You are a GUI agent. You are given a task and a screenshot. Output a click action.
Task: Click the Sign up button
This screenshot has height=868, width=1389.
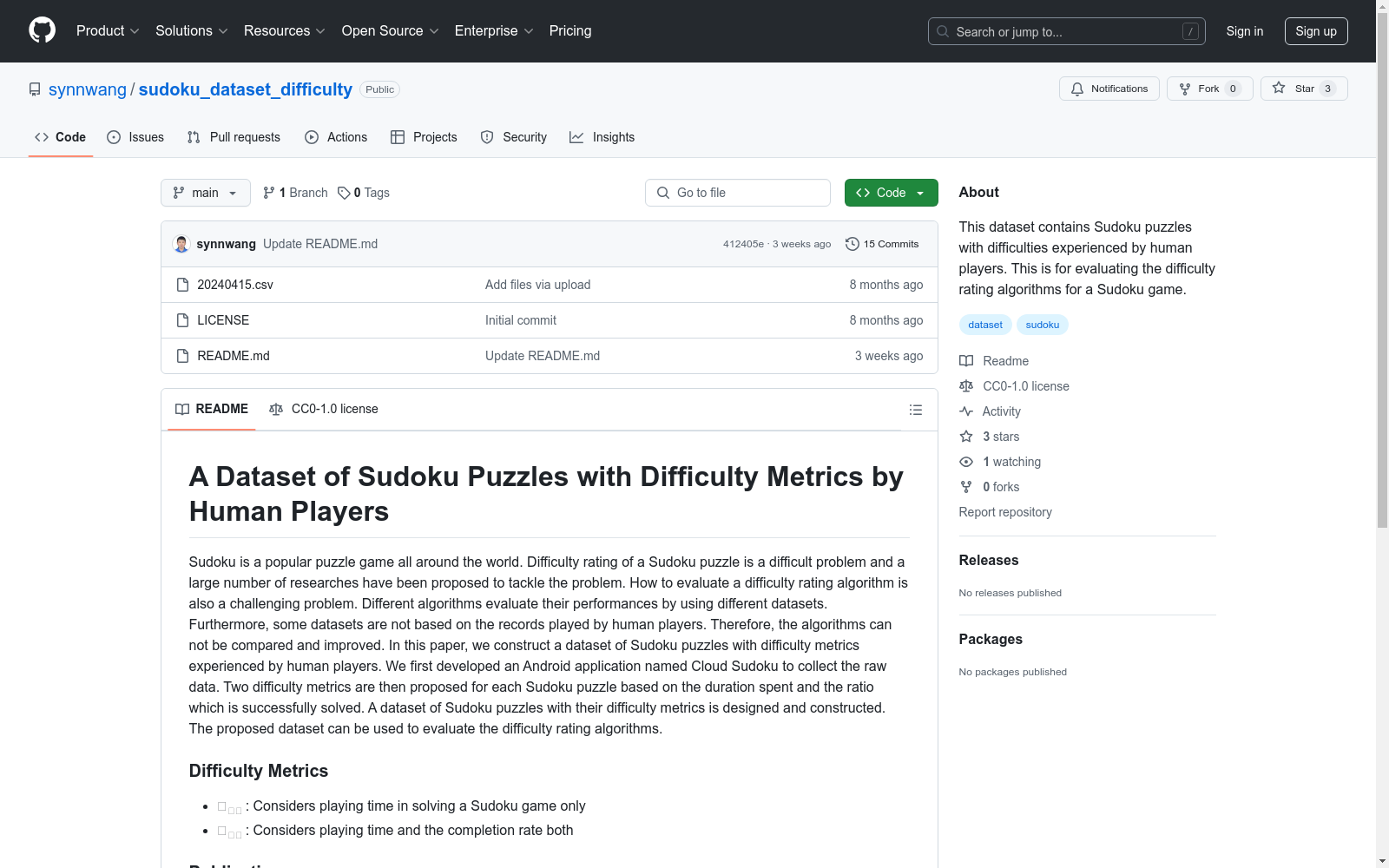pyautogui.click(x=1316, y=31)
